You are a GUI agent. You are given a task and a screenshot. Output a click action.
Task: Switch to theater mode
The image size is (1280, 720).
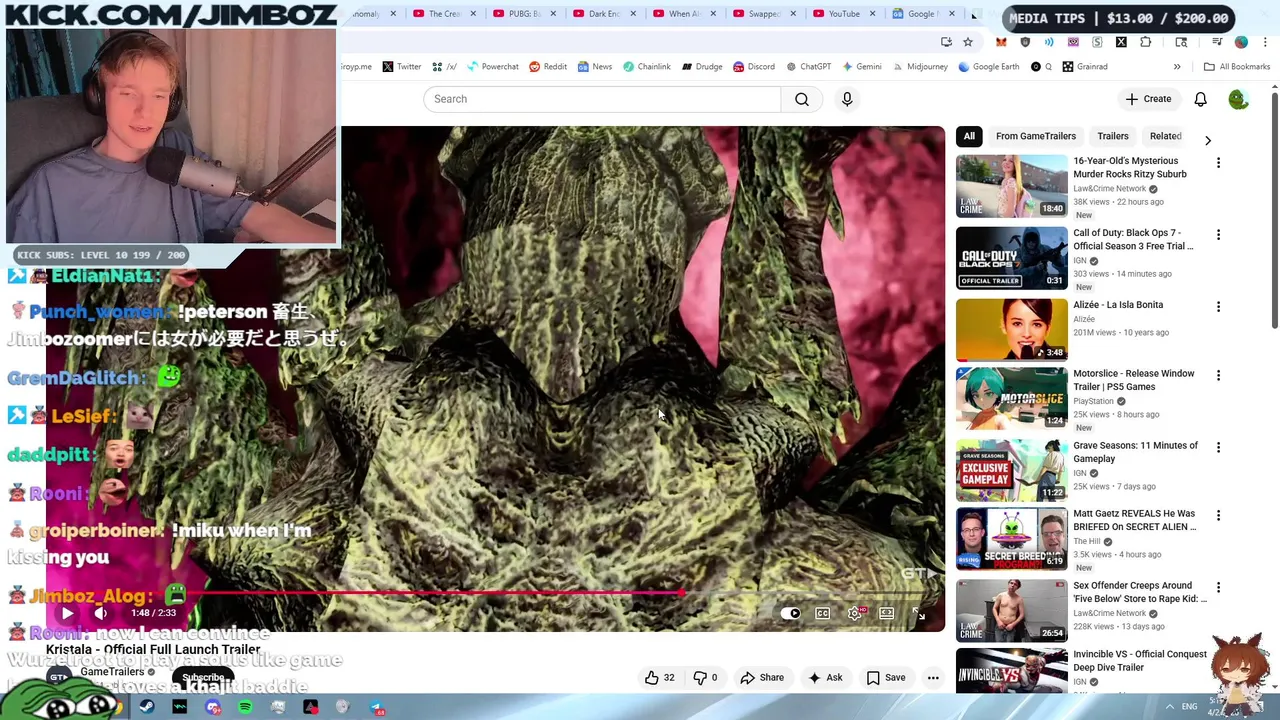coord(886,613)
